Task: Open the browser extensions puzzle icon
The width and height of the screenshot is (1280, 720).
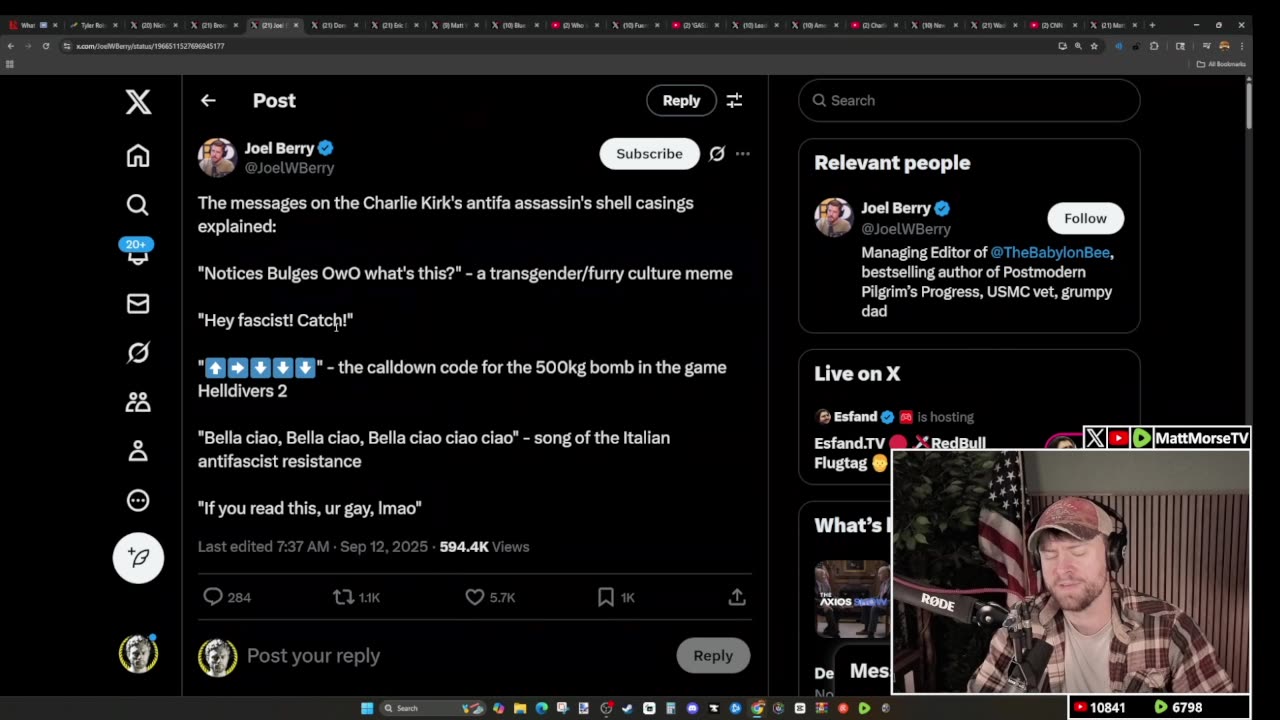Action: (x=1154, y=46)
